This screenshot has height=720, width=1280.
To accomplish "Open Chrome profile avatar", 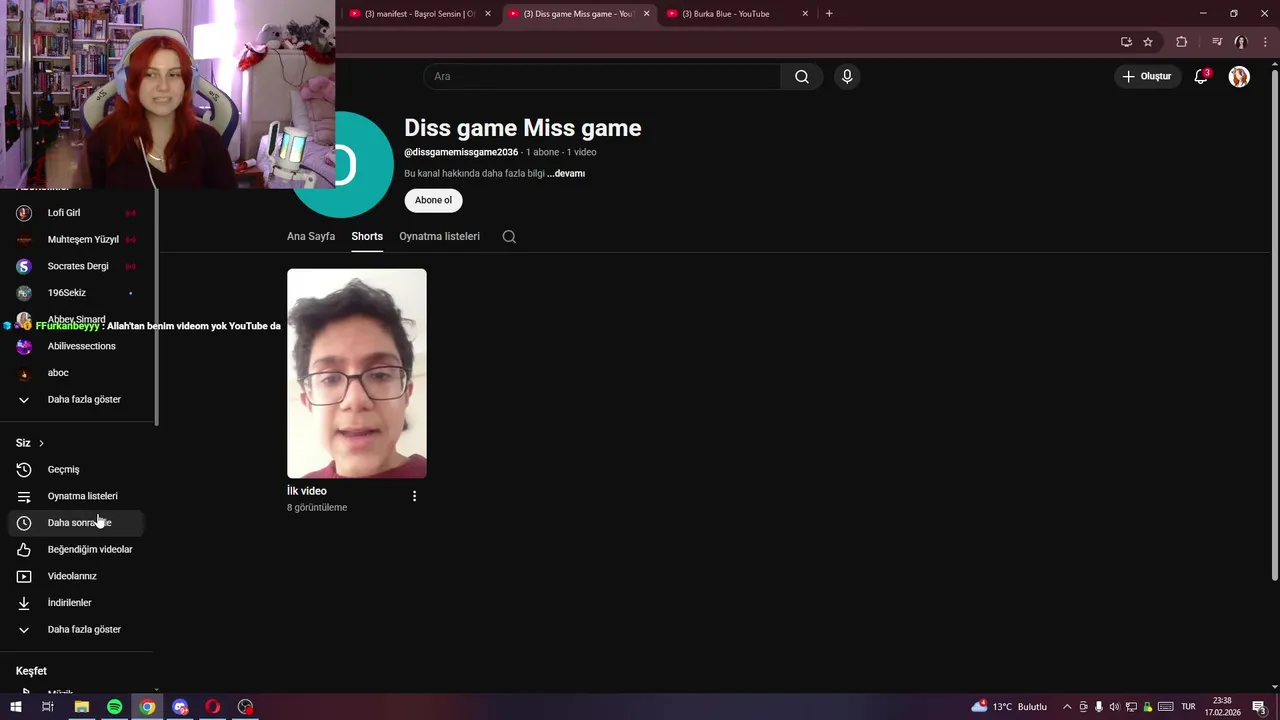I will (1241, 42).
